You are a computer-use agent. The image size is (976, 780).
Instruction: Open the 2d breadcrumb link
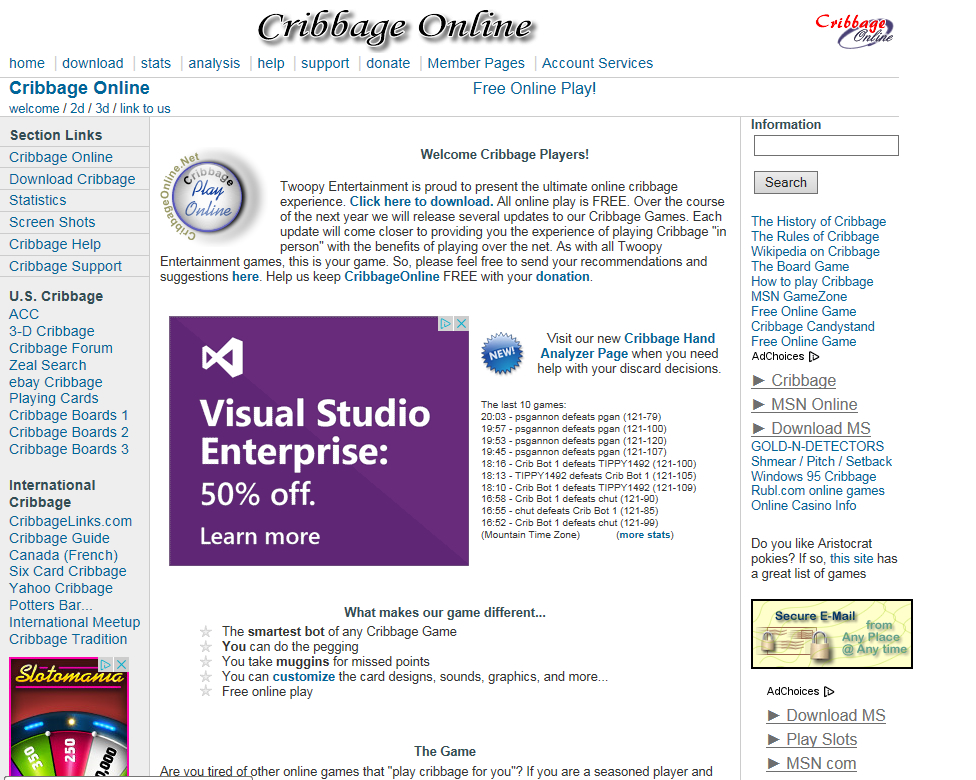click(77, 108)
